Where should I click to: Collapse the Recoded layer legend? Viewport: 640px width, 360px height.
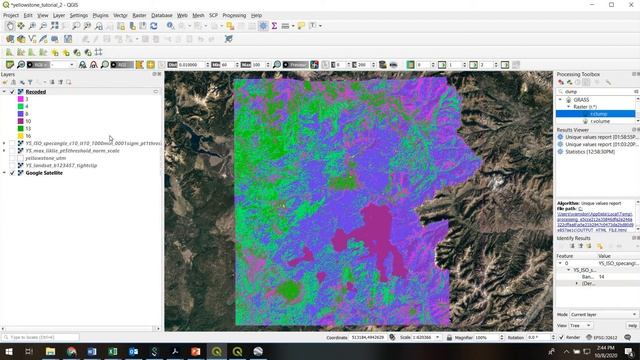point(4,92)
